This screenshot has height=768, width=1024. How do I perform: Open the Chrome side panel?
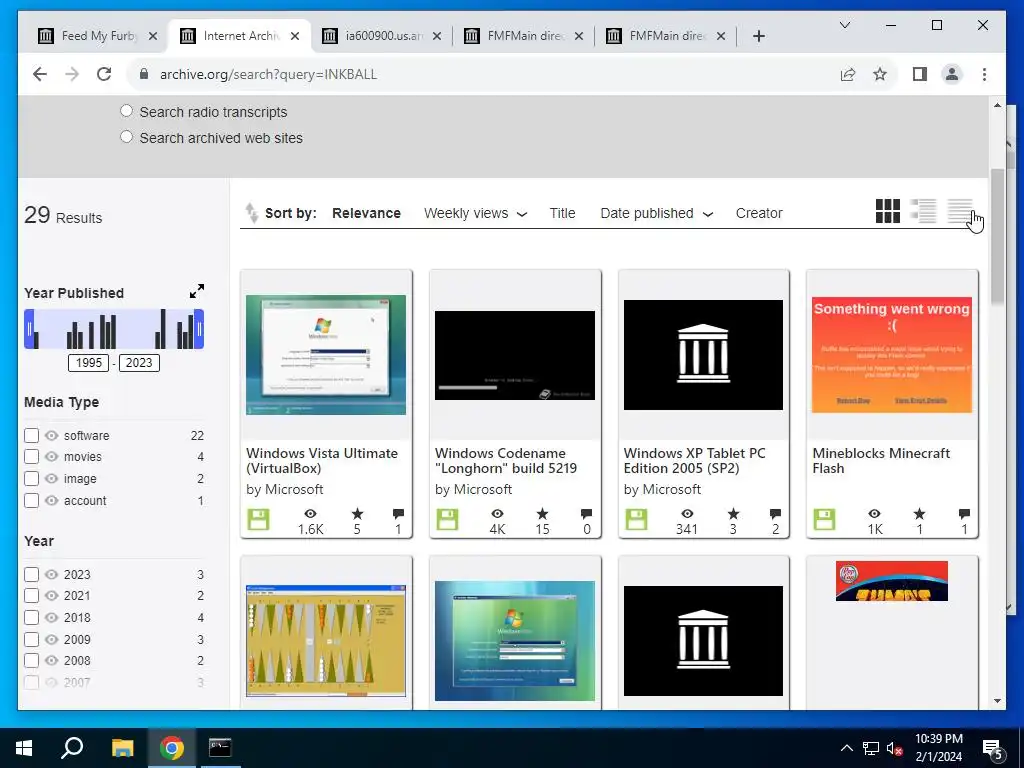pos(920,74)
